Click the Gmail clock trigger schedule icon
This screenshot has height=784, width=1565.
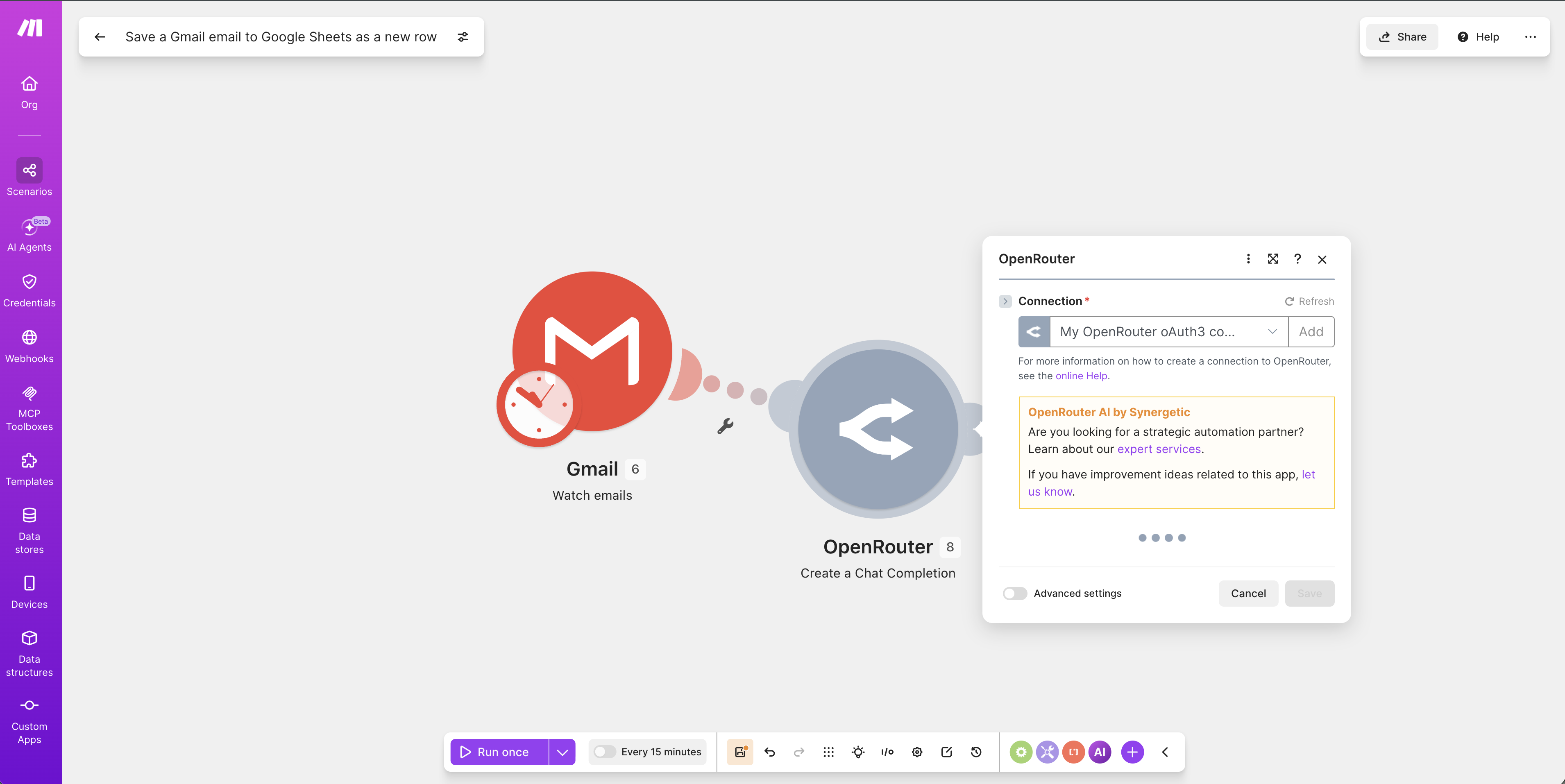pos(538,404)
